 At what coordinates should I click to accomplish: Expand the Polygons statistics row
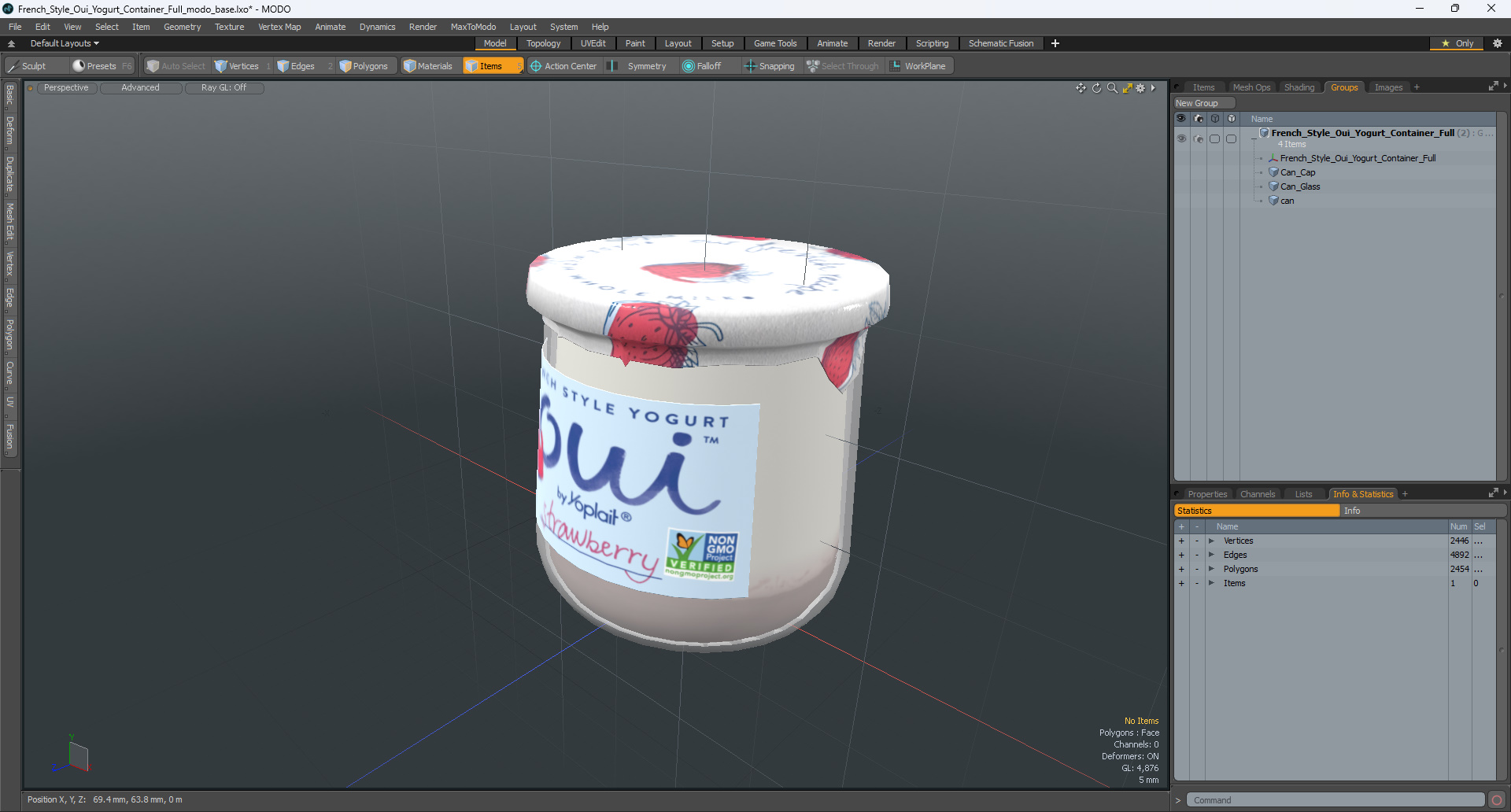coord(1211,569)
